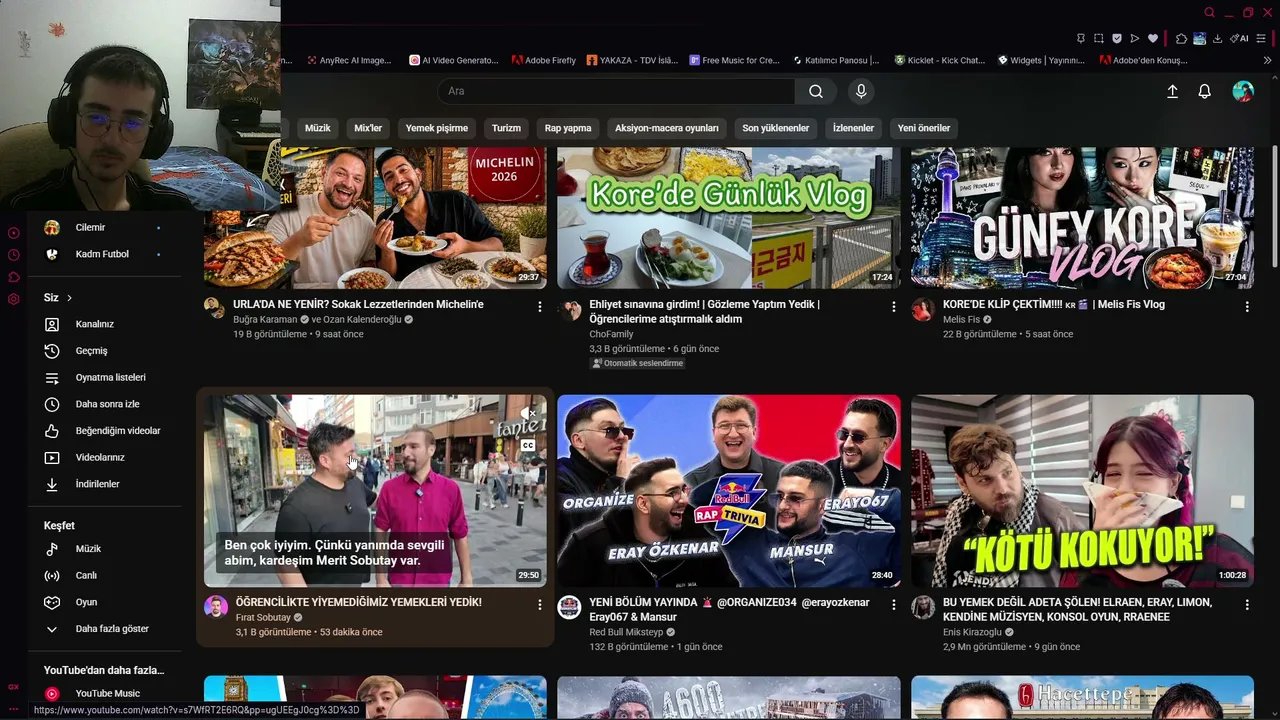The image size is (1280, 720).
Task: Open Geçmiş history in the sidebar
Action: point(105,351)
